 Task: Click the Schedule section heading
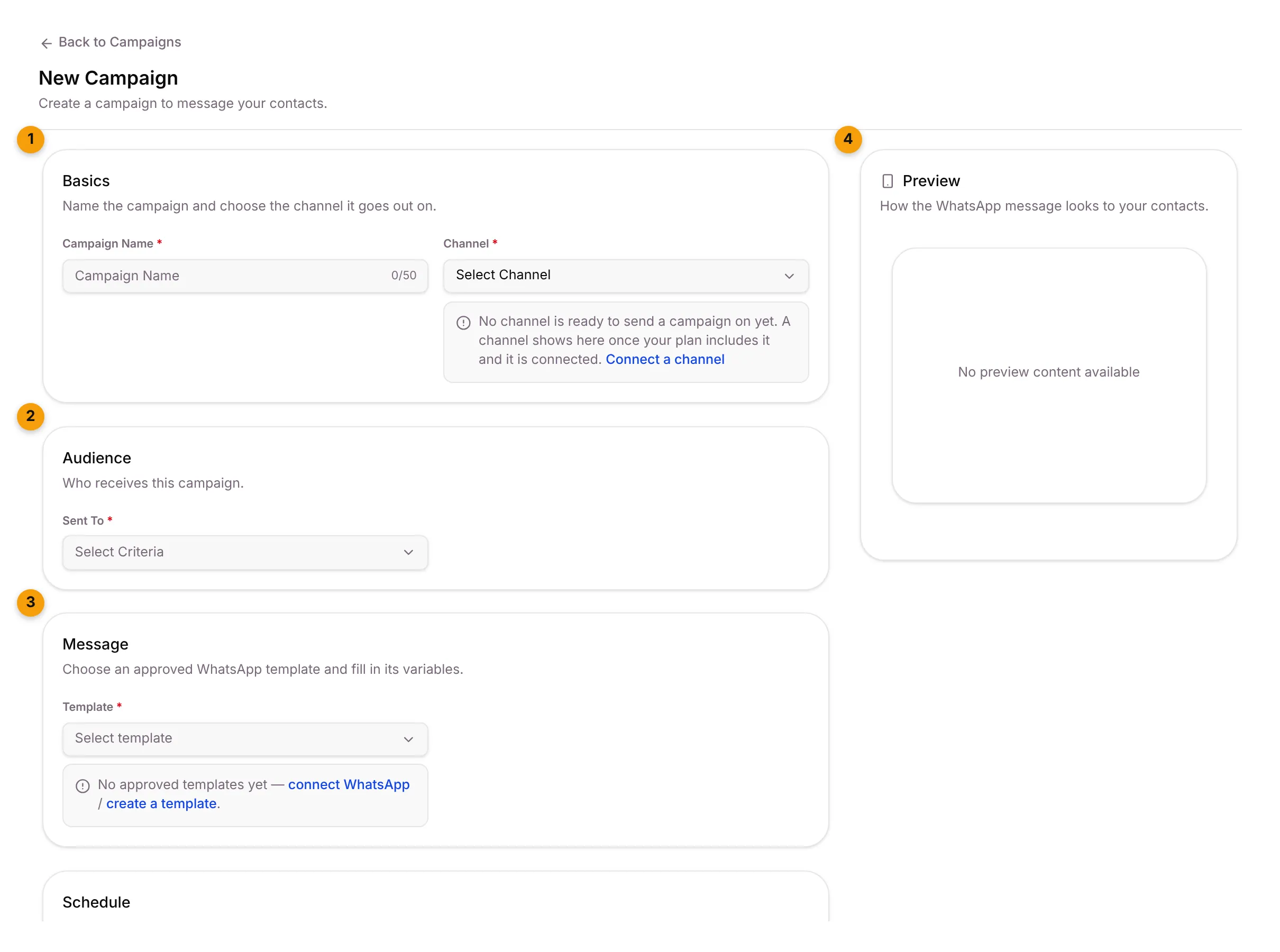tap(96, 902)
